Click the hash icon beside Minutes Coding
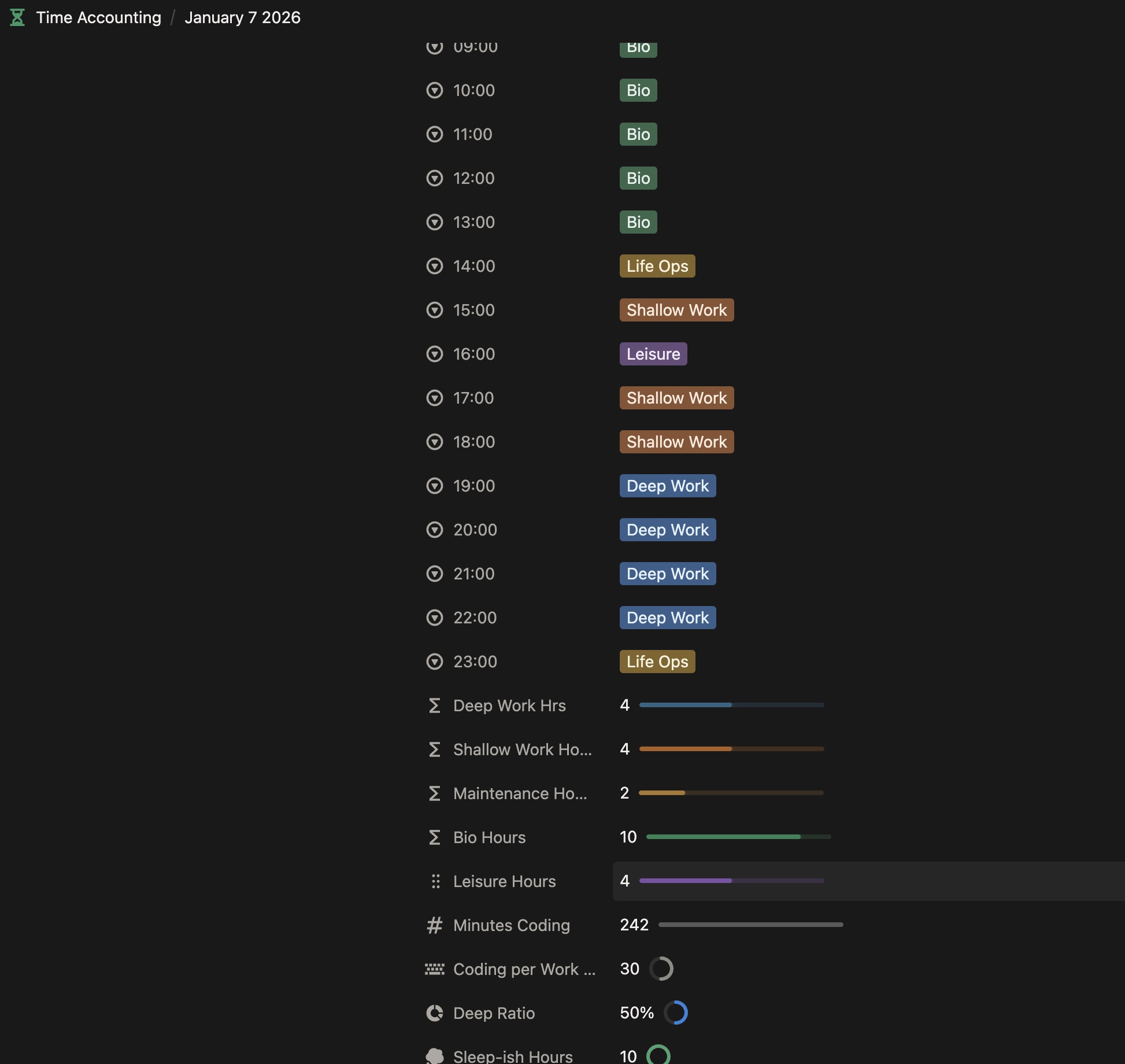The height and width of the screenshot is (1064, 1125). pos(435,925)
